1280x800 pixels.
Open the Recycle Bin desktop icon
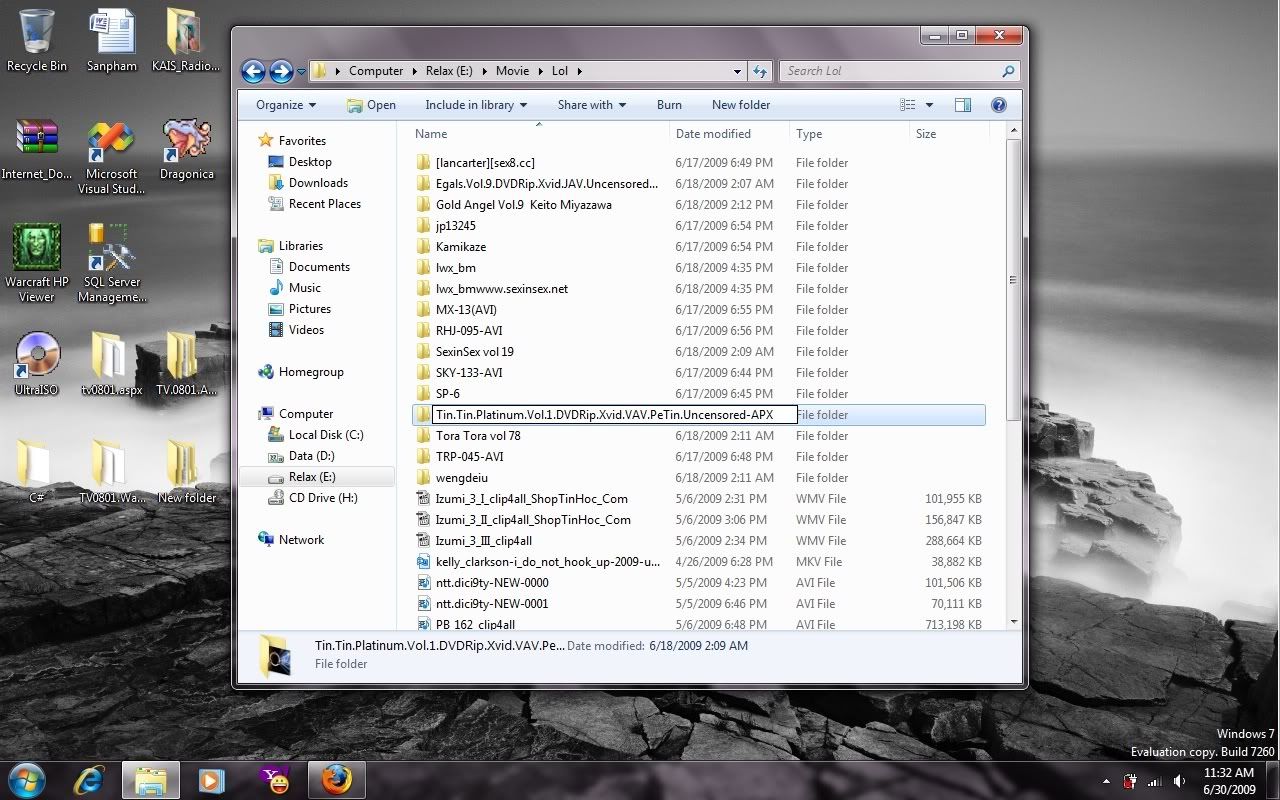37,40
